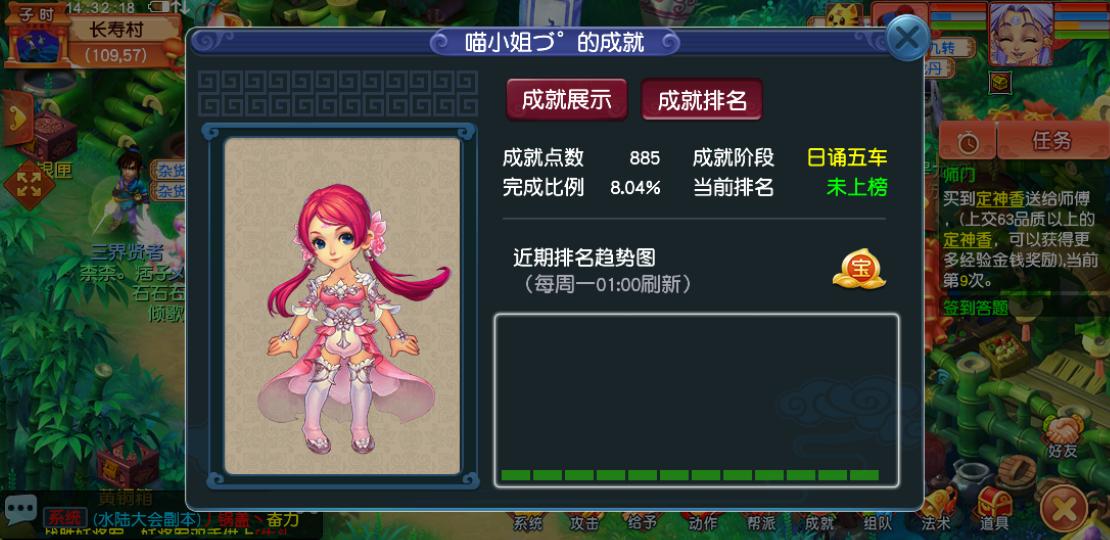This screenshot has width=1110, height=540.
Task: Click the gold 宝 ingot icon
Action: coord(859,269)
